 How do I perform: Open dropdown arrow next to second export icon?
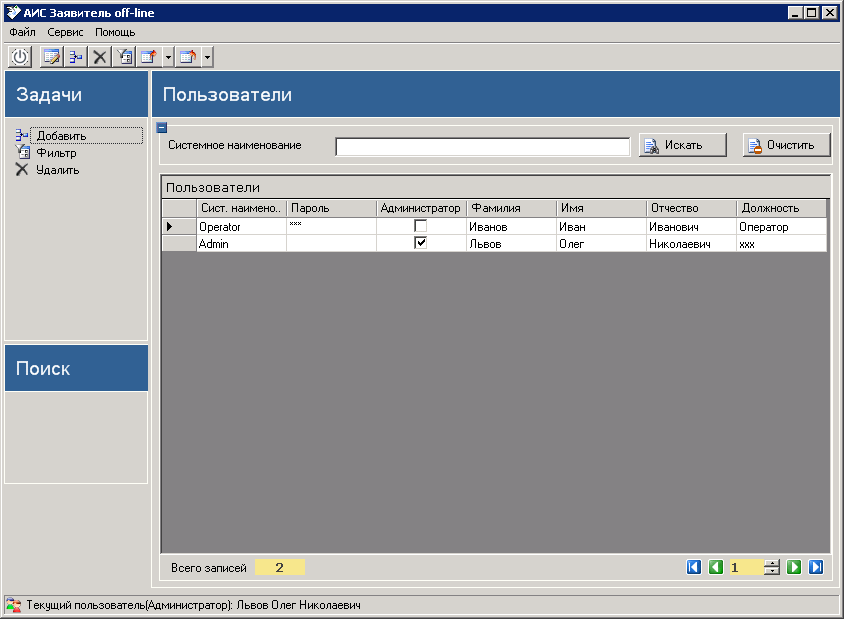(x=208, y=57)
